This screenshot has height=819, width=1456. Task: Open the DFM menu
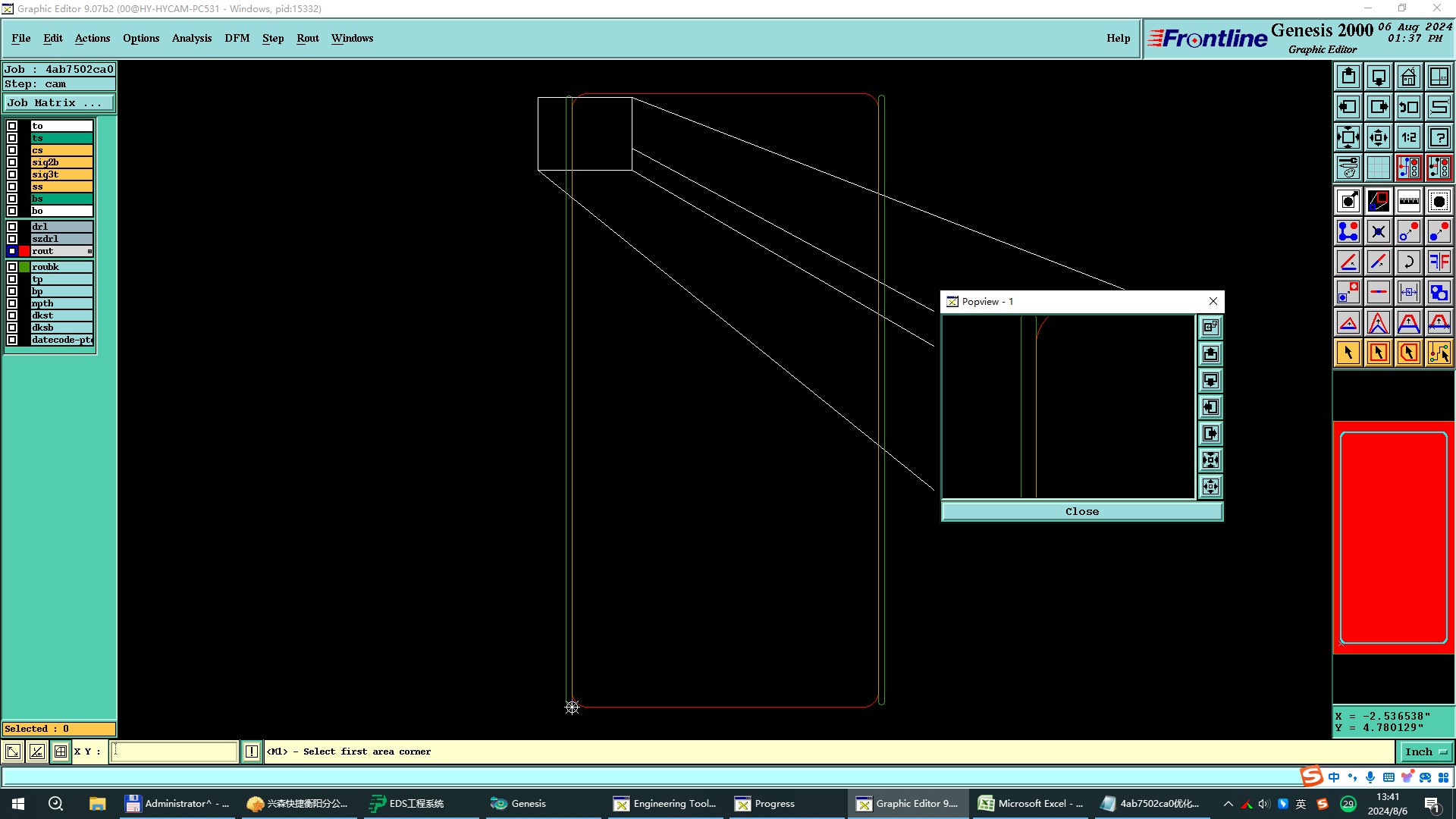coord(237,38)
